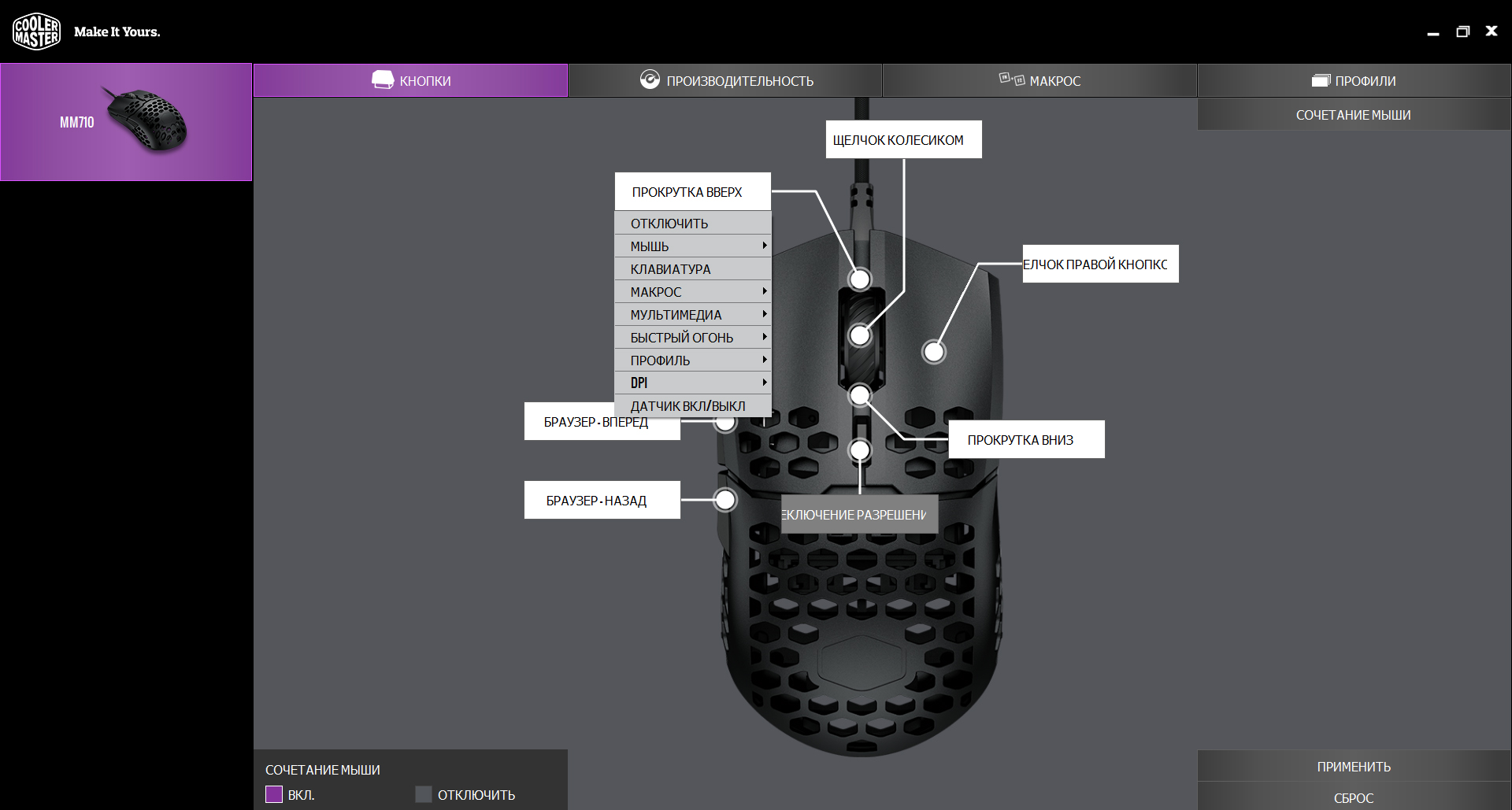
Task: Click the scroll down node below wheel
Action: 860,394
